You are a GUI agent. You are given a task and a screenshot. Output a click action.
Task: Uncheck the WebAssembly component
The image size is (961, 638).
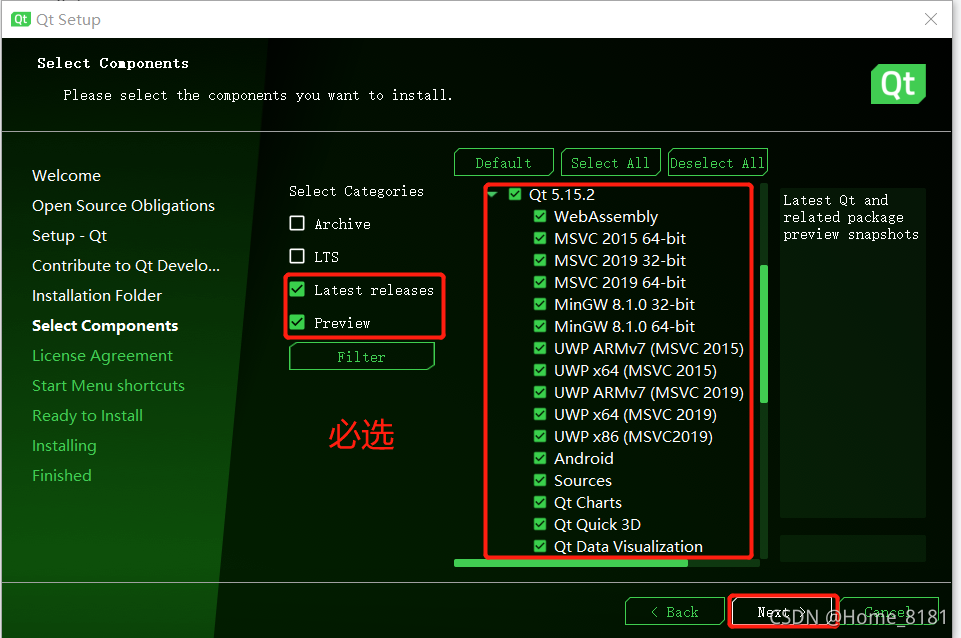[540, 216]
